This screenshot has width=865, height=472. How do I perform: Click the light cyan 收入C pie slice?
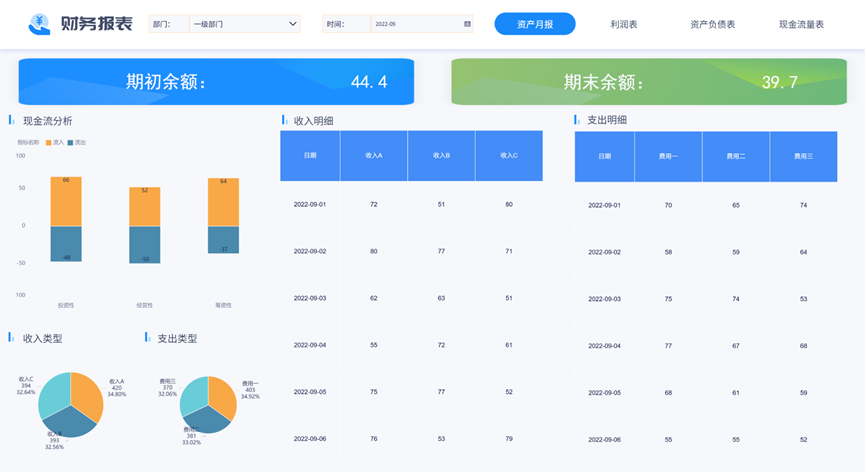pyautogui.click(x=52, y=393)
